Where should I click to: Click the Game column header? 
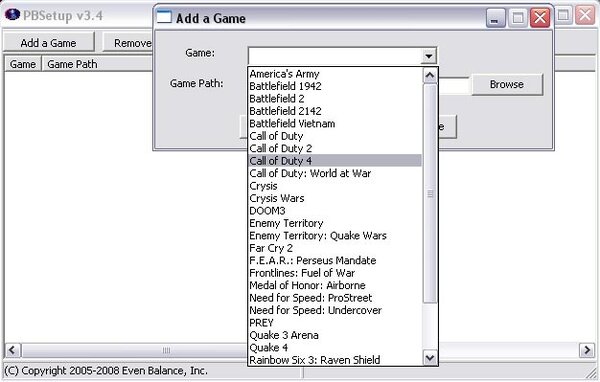click(23, 64)
